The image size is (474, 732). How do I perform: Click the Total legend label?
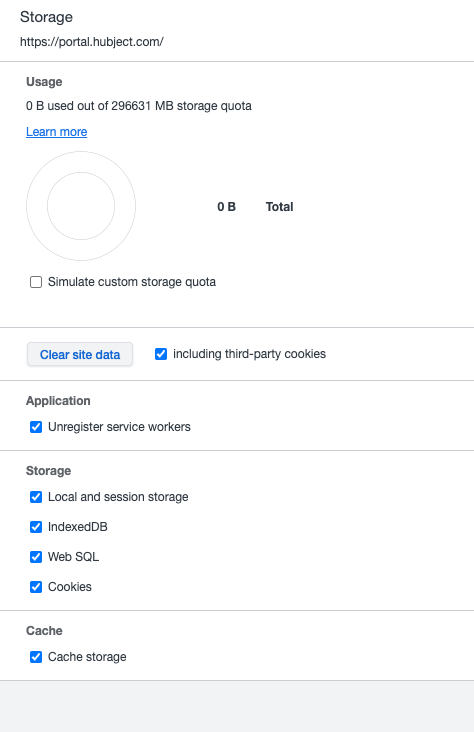coord(279,207)
